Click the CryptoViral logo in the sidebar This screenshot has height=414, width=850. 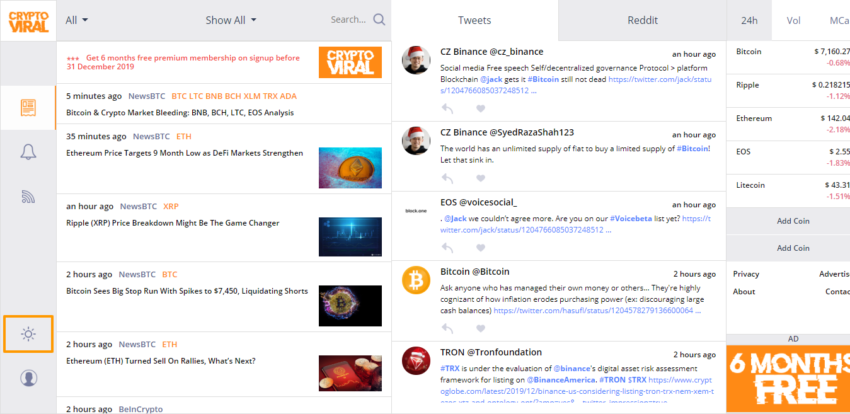pos(28,20)
